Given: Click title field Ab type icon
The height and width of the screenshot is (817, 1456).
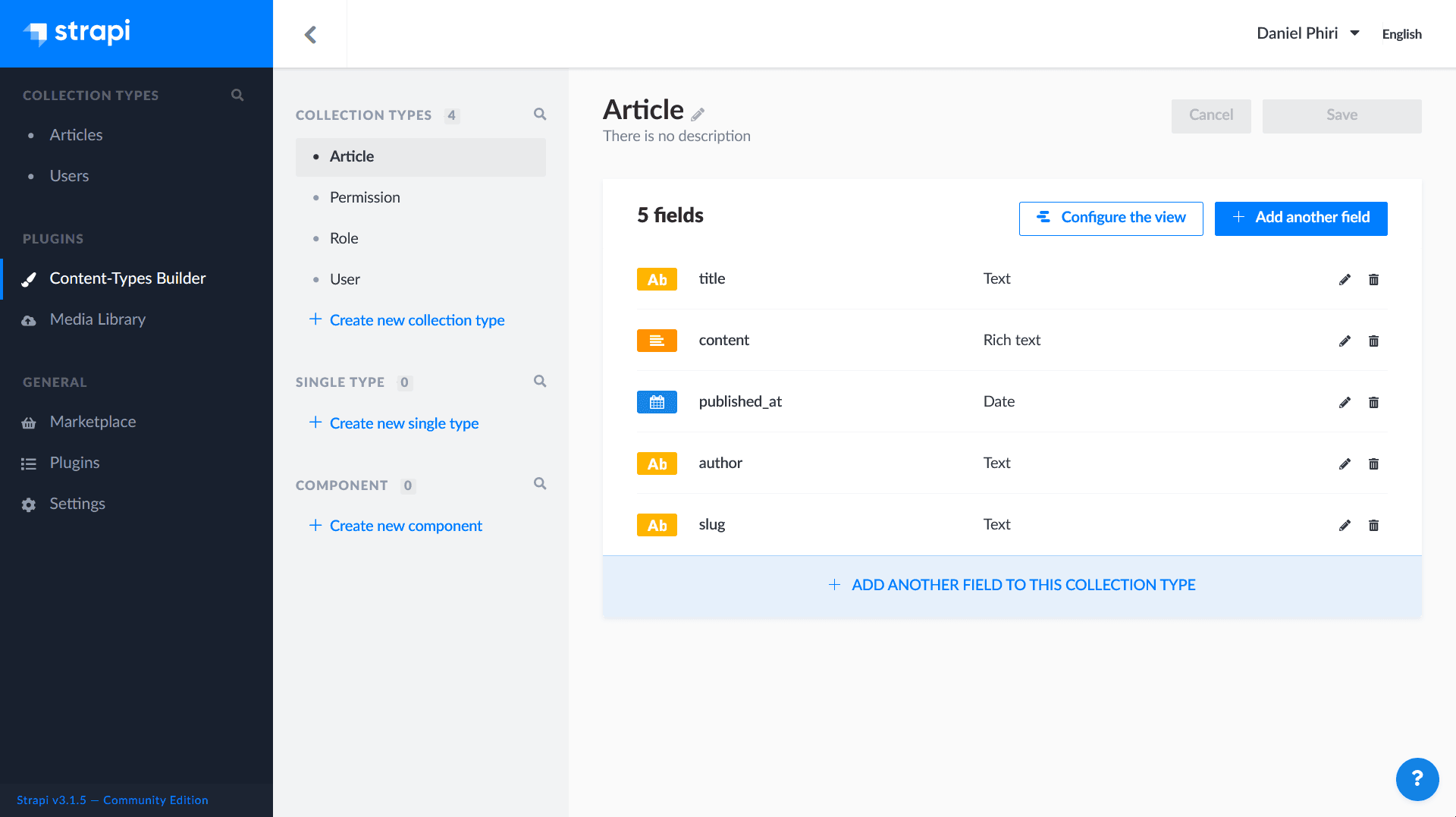Looking at the screenshot, I should point(657,279).
